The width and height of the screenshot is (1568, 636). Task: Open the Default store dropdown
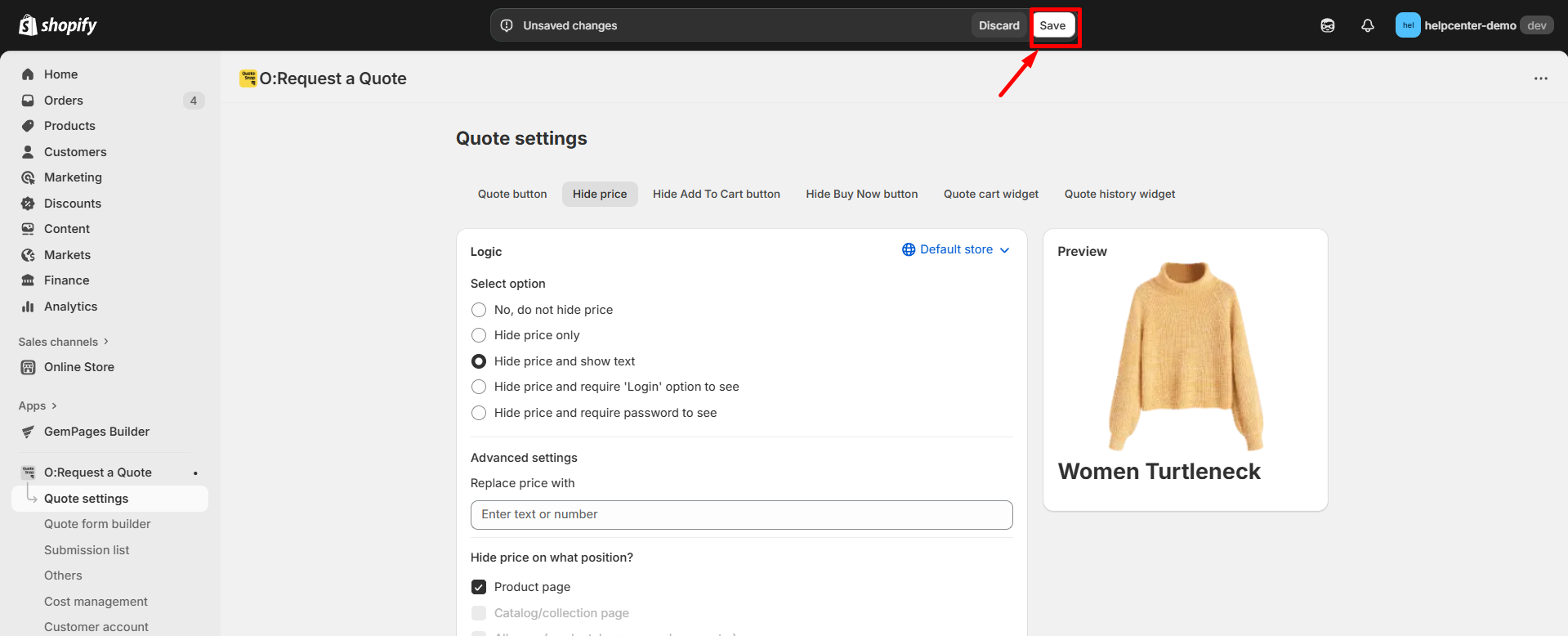point(955,249)
